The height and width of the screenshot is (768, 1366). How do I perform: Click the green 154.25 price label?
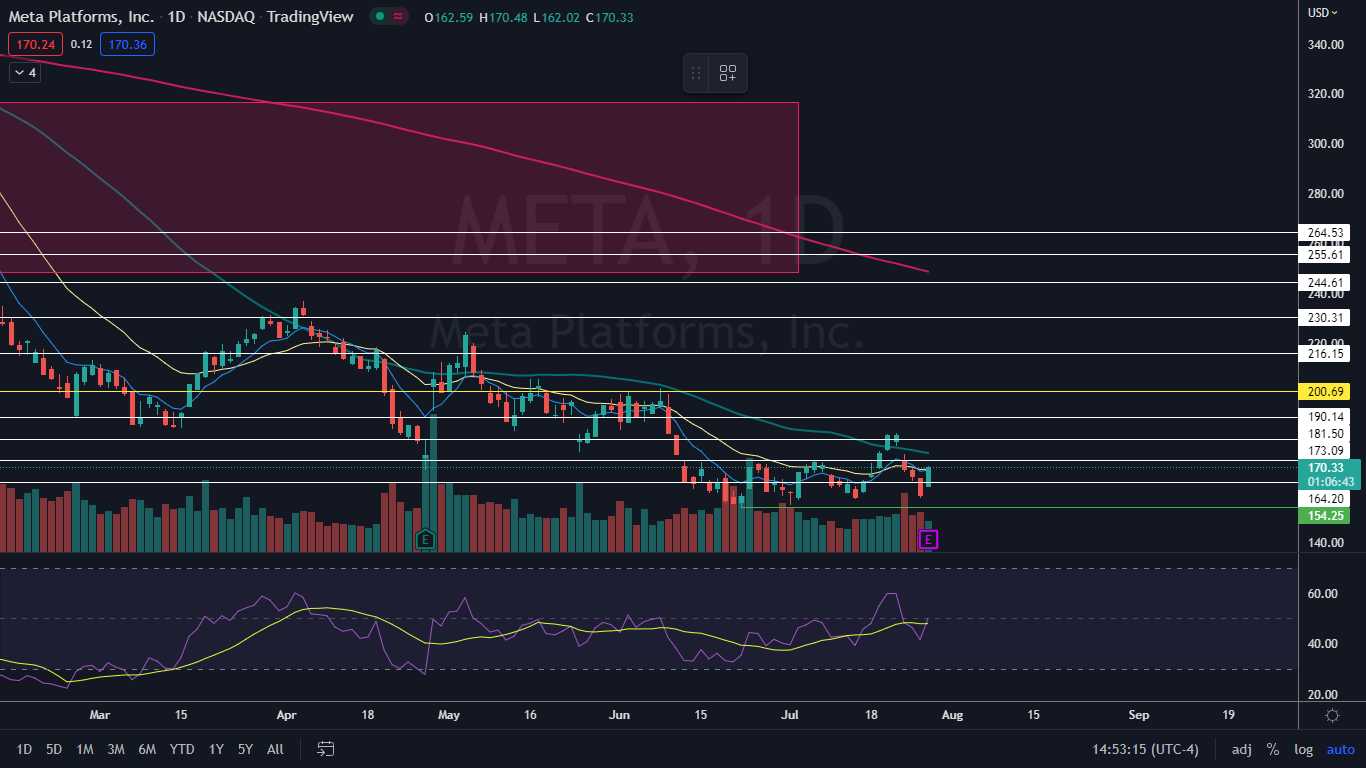(x=1324, y=516)
